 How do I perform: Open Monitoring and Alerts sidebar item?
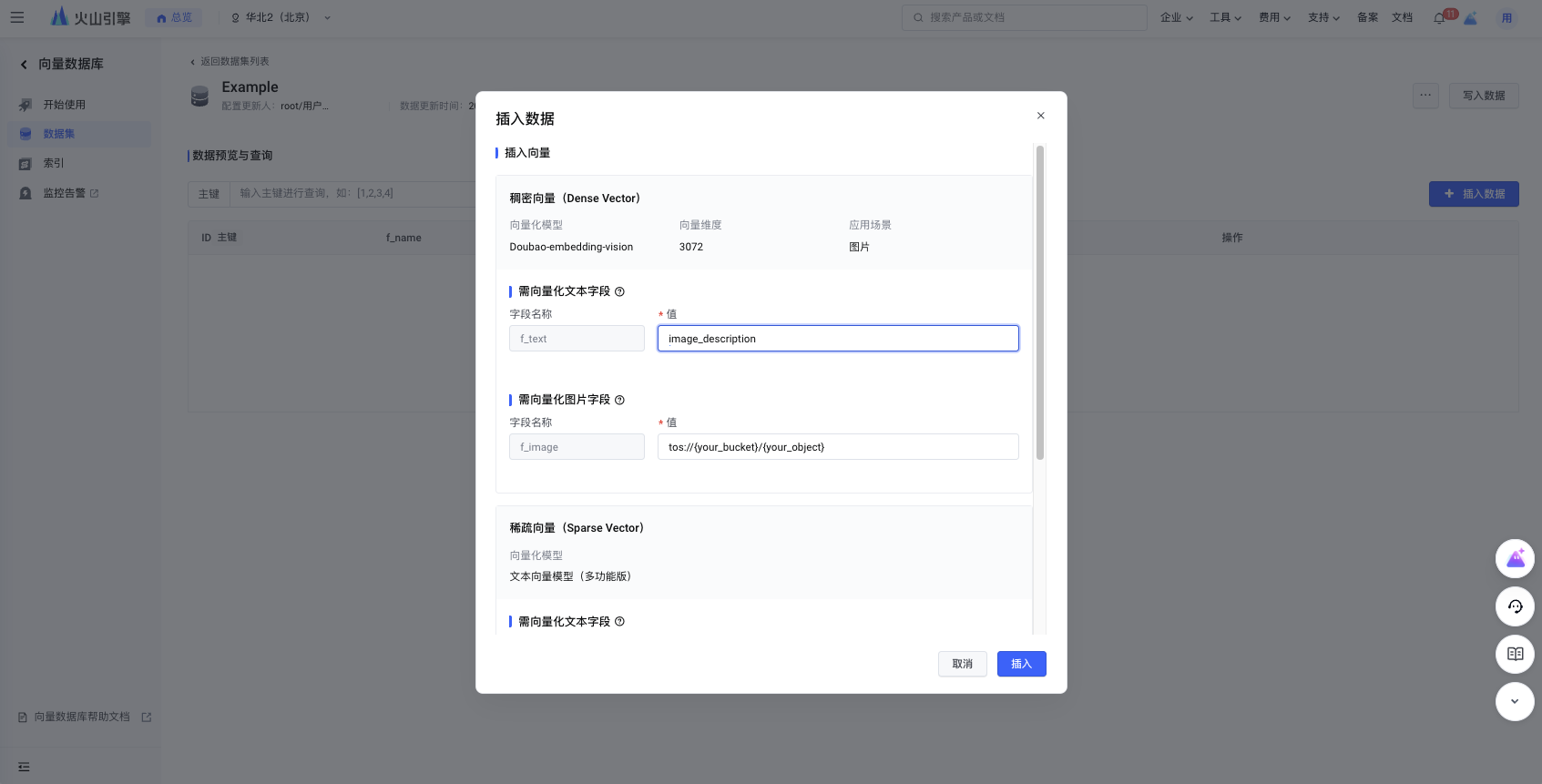click(x=78, y=193)
